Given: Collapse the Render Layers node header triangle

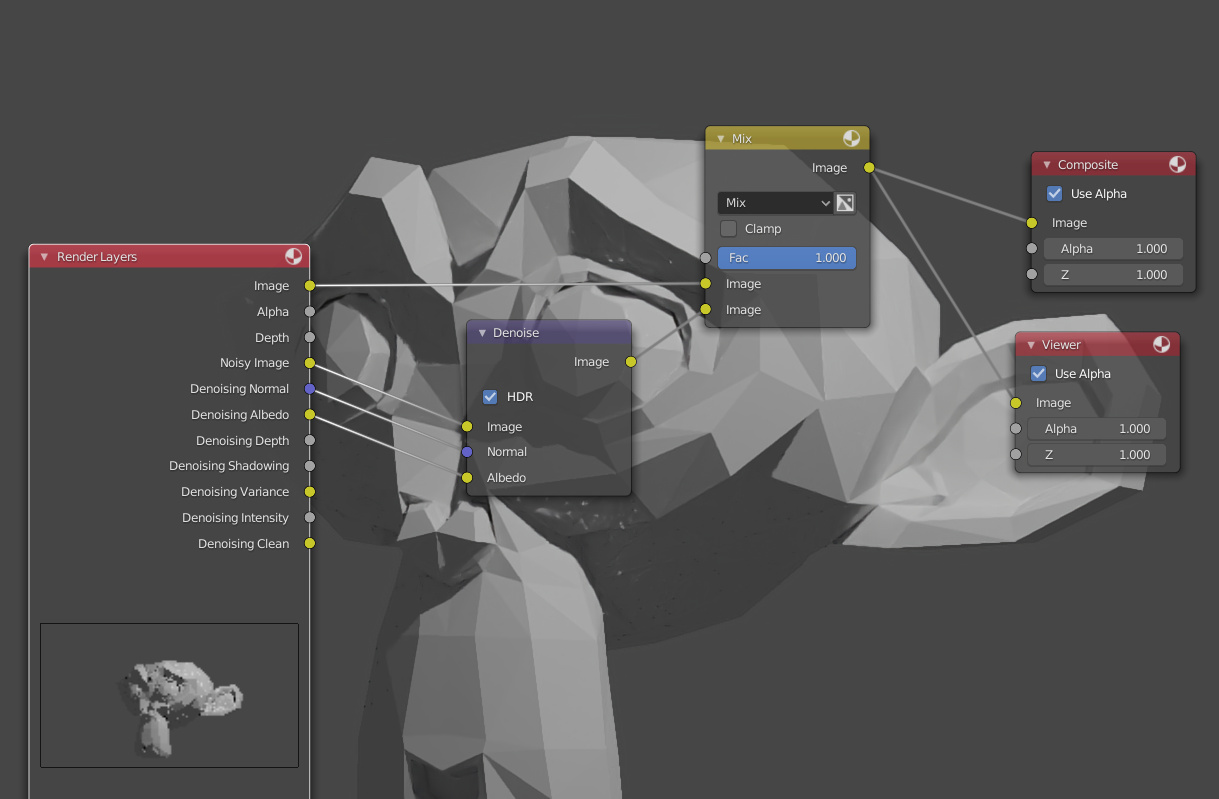Looking at the screenshot, I should click(43, 256).
